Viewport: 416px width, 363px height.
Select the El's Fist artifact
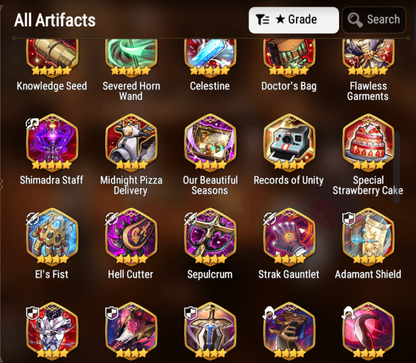pyautogui.click(x=52, y=237)
